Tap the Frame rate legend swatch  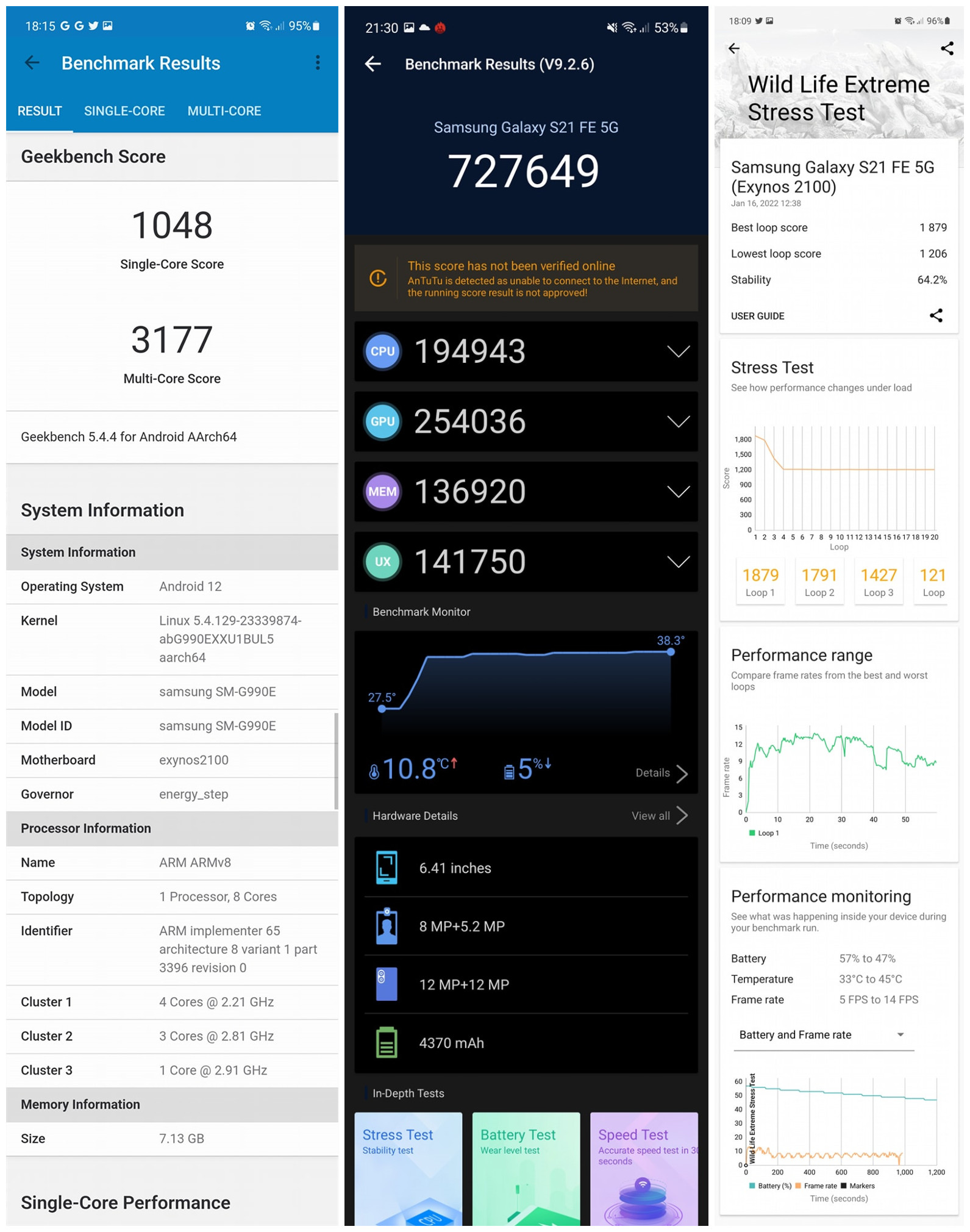tap(798, 1186)
